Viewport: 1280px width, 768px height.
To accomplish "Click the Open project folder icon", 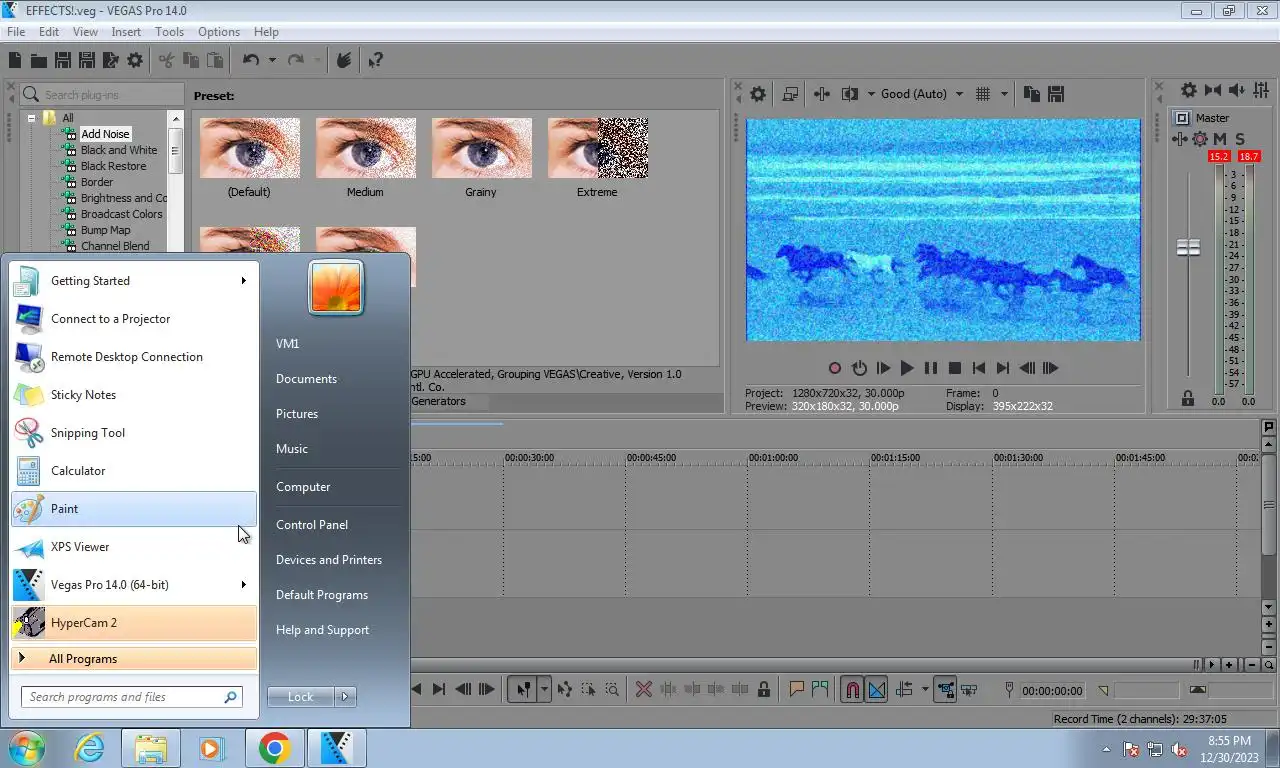I will pyautogui.click(x=38, y=61).
